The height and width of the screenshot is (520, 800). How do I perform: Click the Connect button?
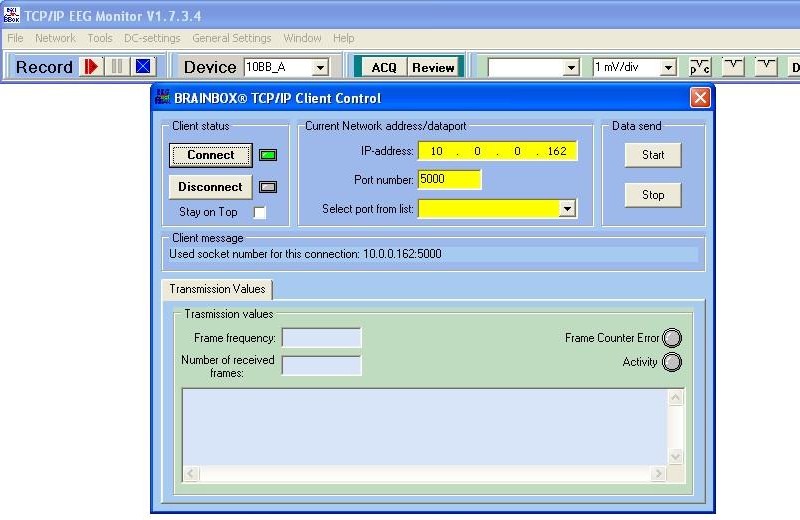tap(211, 155)
